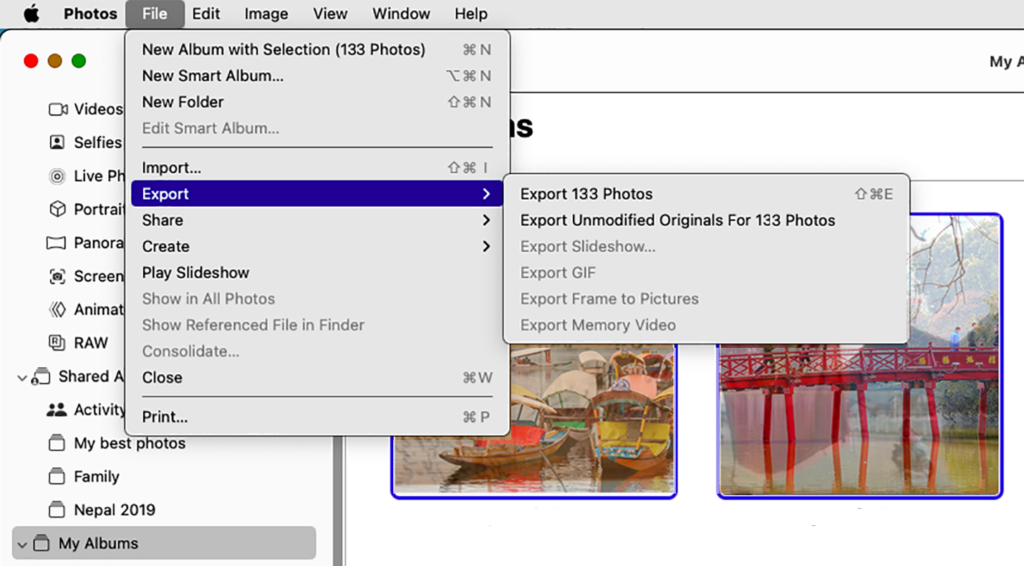Close the open File menu
Image resolution: width=1024 pixels, height=566 pixels.
click(155, 13)
